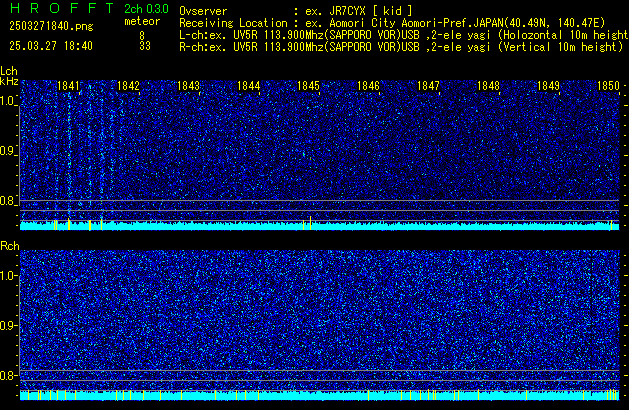
Task: Select the 1.0 frequency label on Rch axis
Action: tap(8, 276)
